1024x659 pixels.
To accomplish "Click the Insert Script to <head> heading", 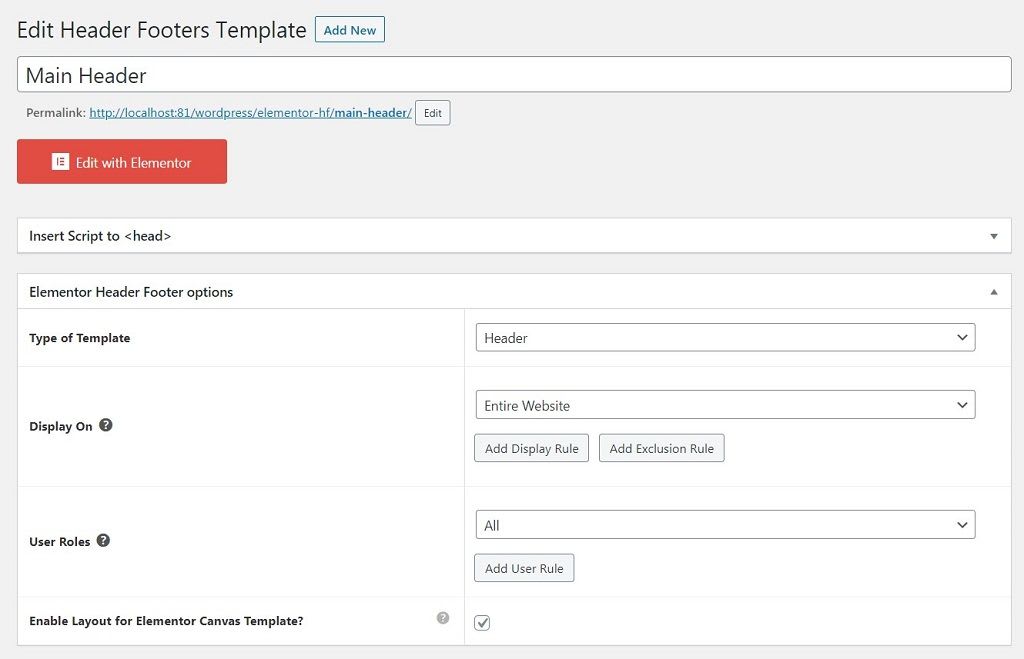I will point(100,236).
